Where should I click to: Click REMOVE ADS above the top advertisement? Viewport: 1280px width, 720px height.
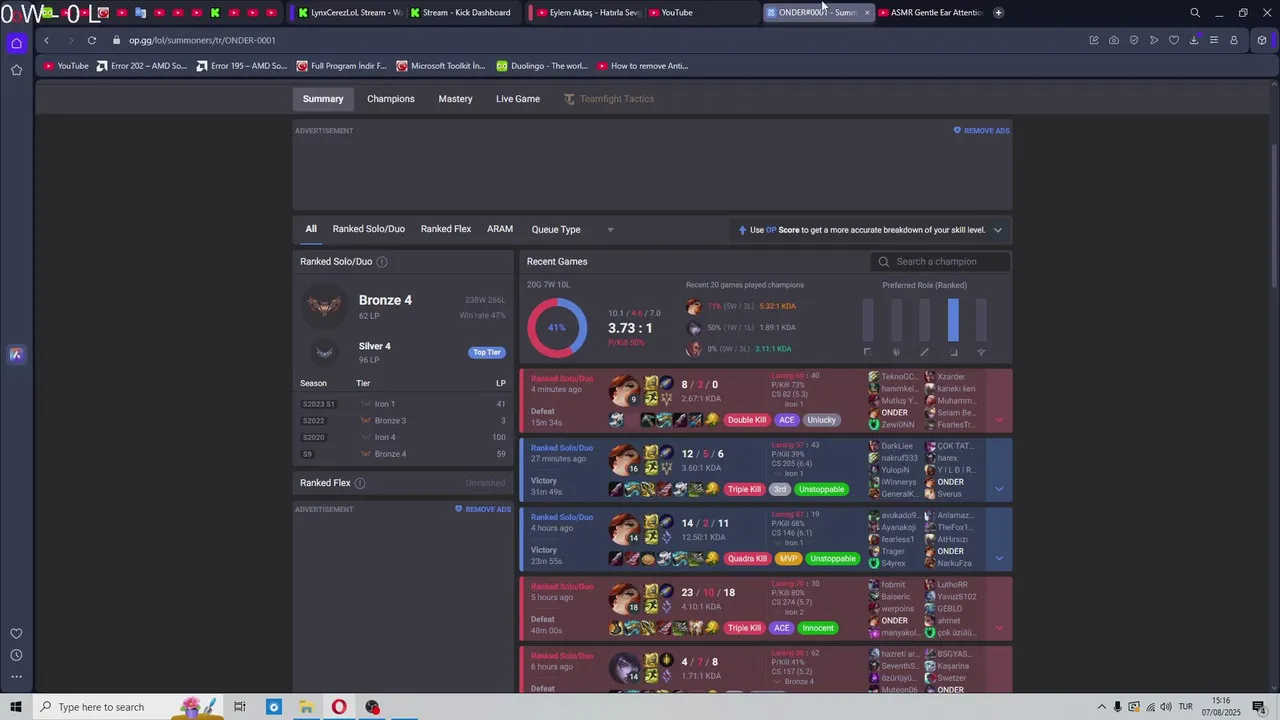981,131
